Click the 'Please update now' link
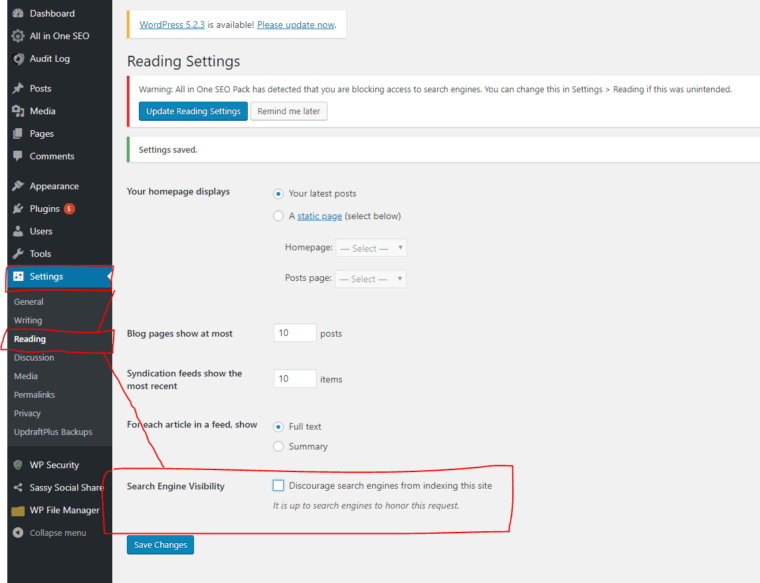The height and width of the screenshot is (583, 760). 296,25
